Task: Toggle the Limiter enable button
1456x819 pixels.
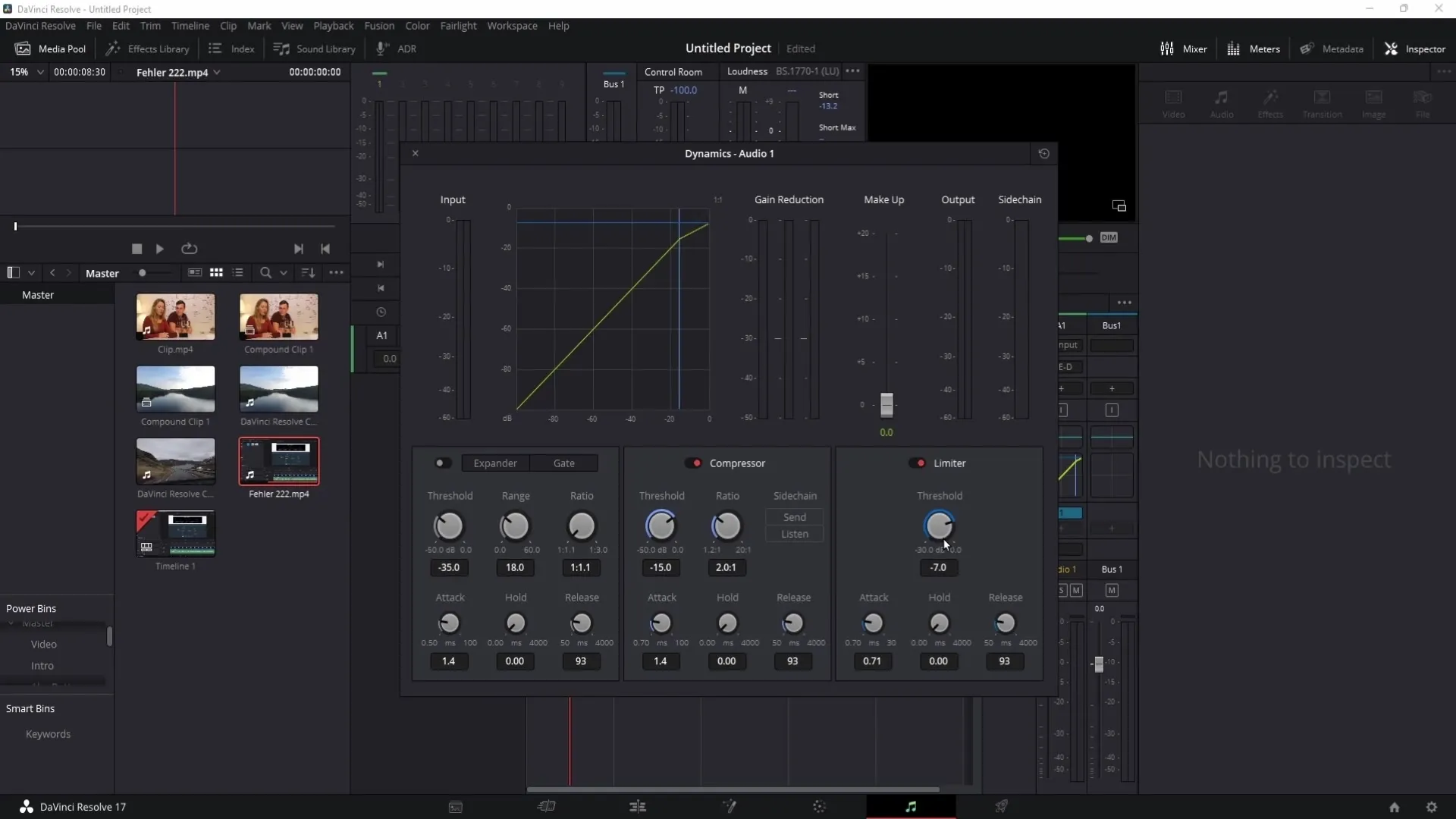Action: [918, 463]
